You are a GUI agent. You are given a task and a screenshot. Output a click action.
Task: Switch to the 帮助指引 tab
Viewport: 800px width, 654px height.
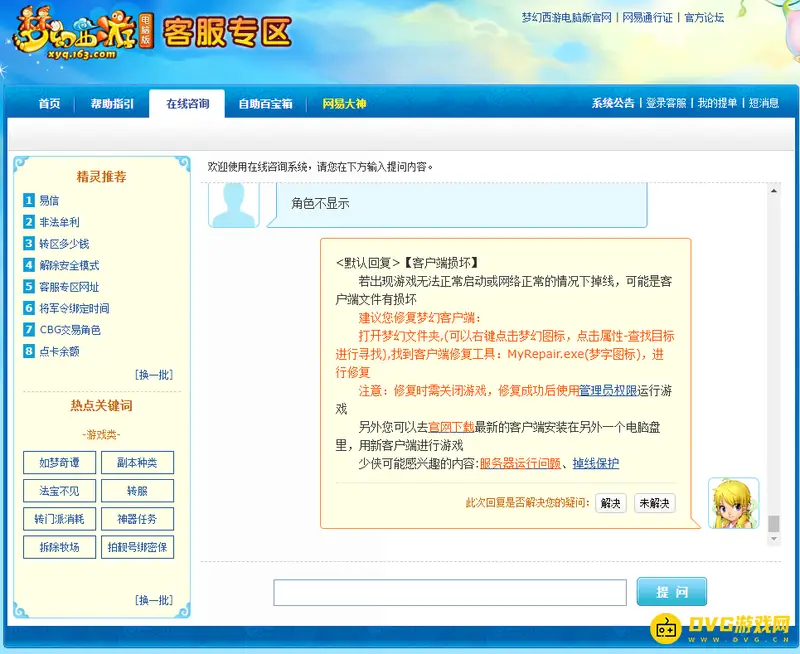(112, 104)
